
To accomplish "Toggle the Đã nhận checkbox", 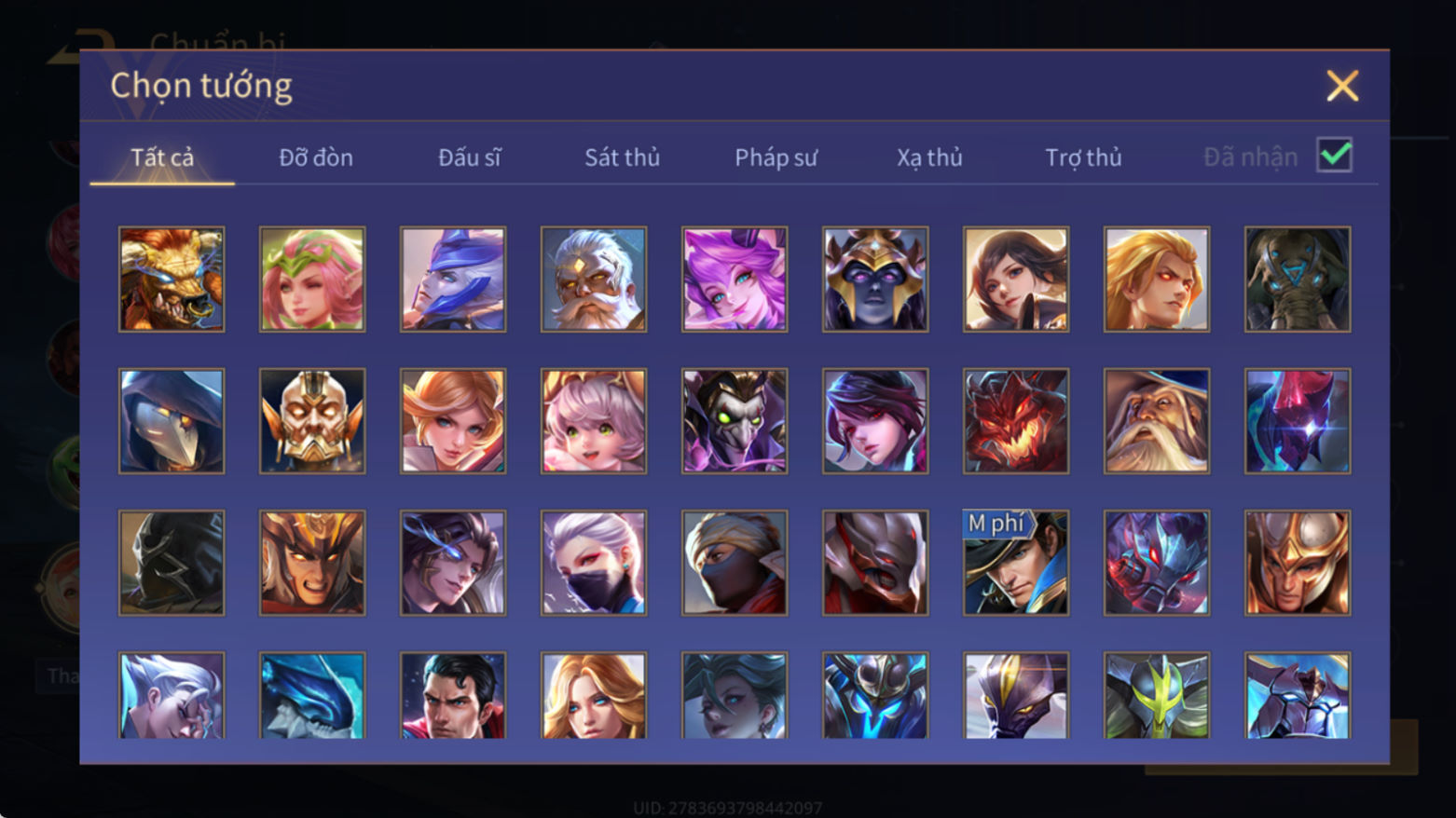I will coord(1335,156).
